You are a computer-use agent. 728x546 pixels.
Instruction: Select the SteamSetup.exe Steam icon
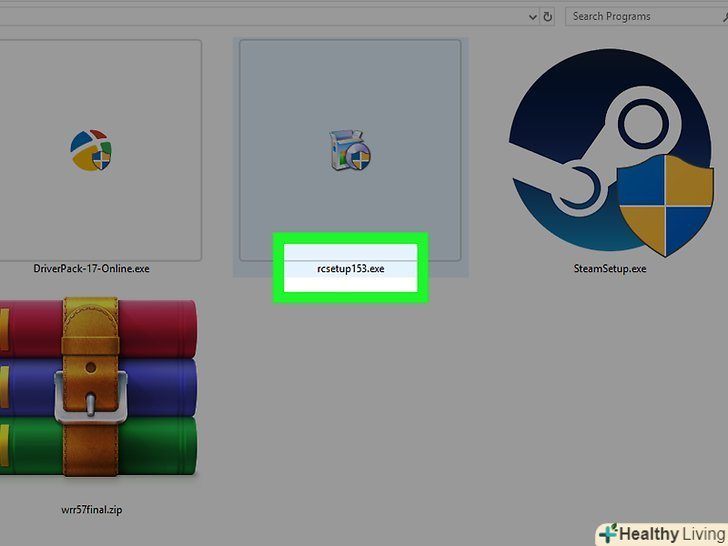[x=611, y=152]
